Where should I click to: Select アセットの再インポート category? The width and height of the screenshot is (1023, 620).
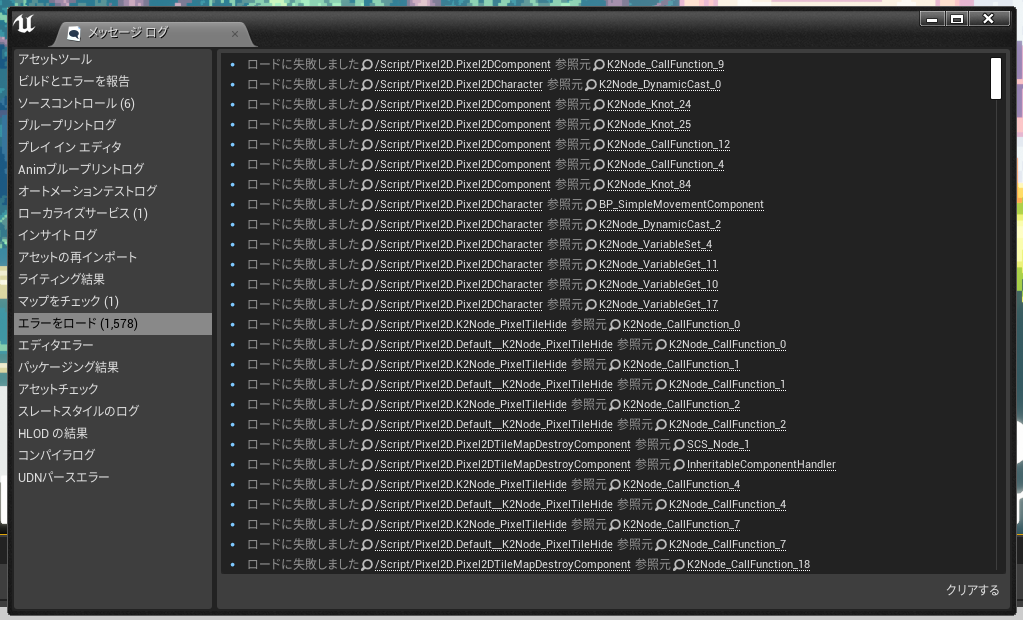pyautogui.click(x=113, y=257)
